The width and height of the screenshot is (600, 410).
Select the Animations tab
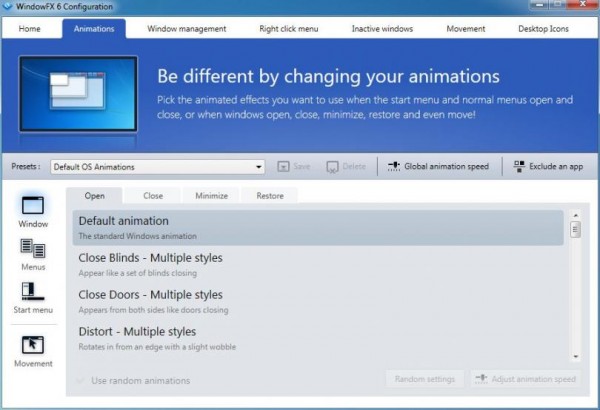click(94, 29)
